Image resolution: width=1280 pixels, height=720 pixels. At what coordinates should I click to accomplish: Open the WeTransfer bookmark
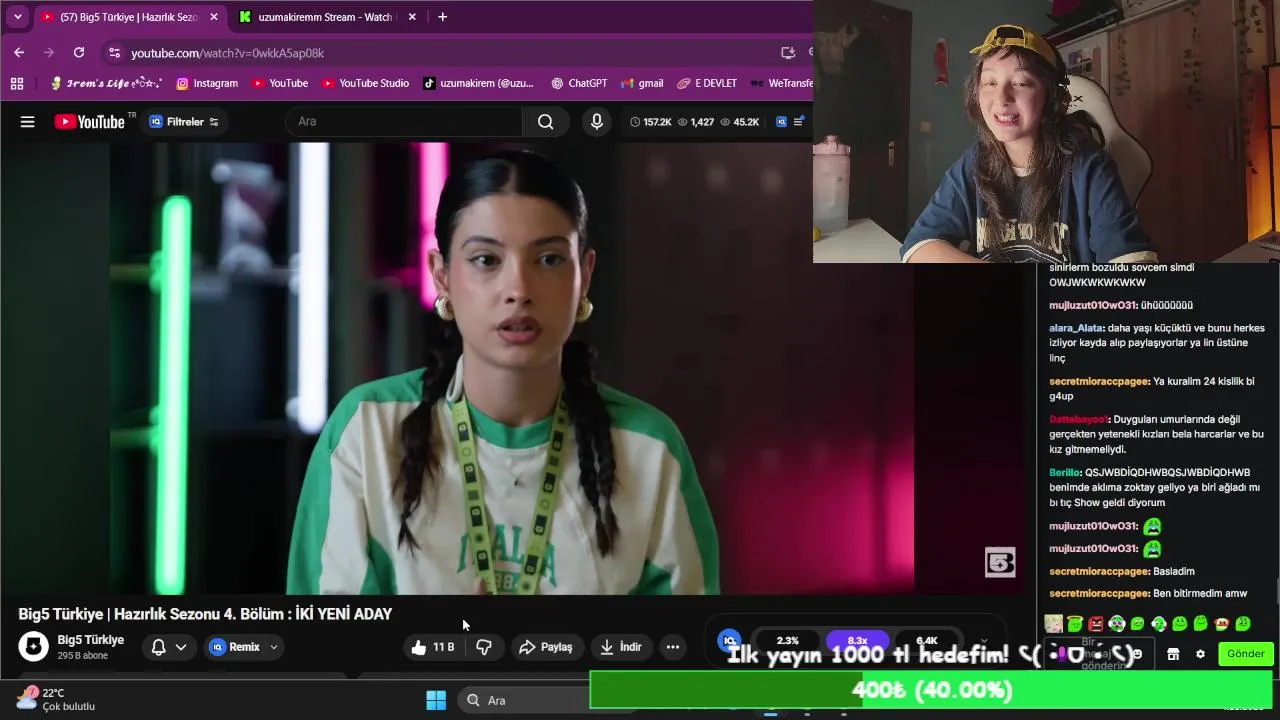pos(781,83)
